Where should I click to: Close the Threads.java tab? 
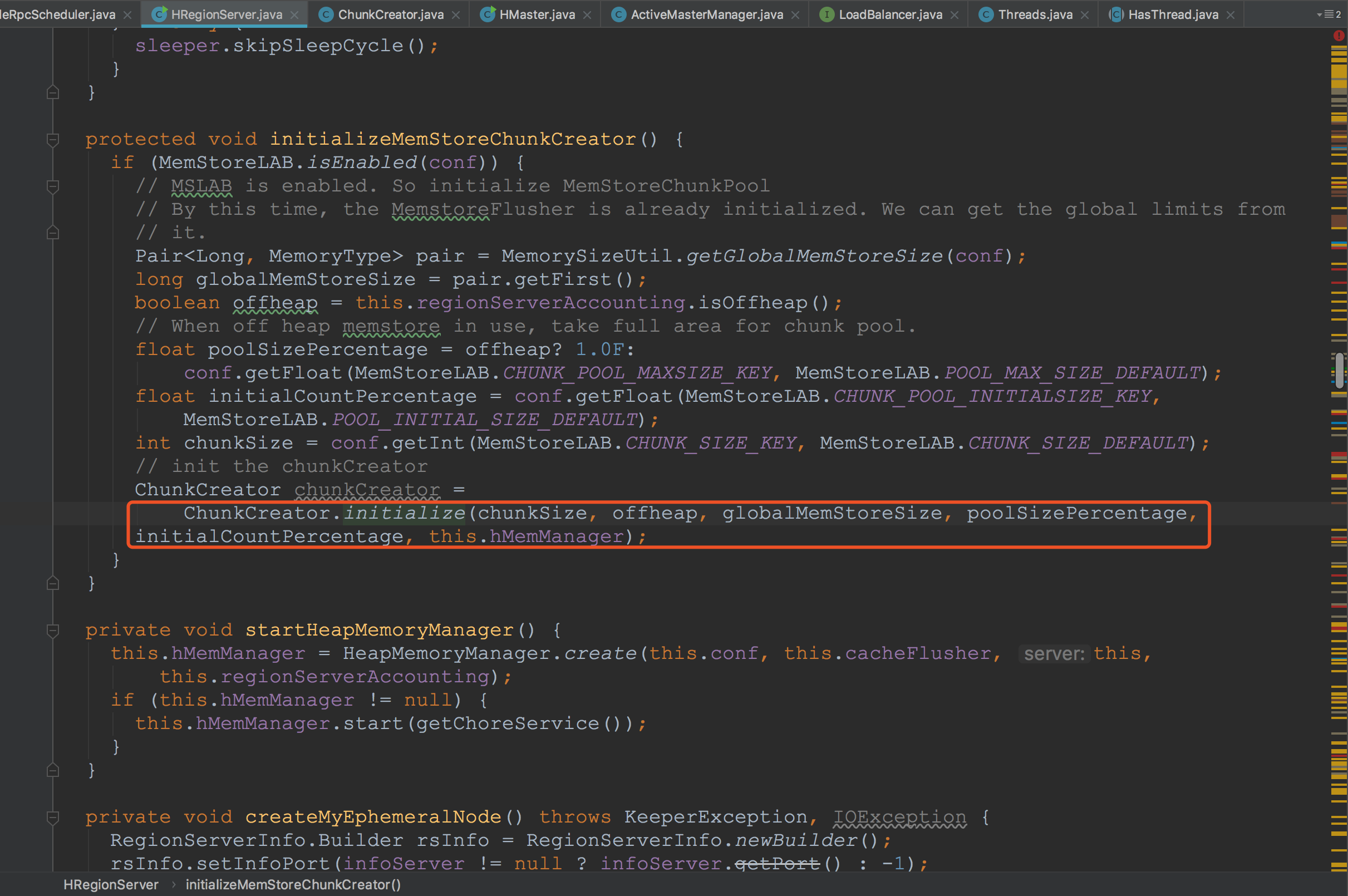coord(1085,15)
